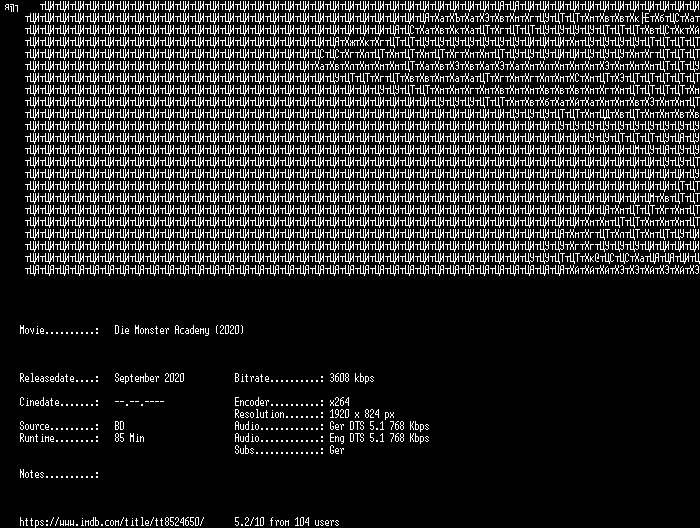Viewport: 700px width, 528px height.
Task: Click the small glyph characters in top-left corner
Action: pyautogui.click(x=12, y=6)
